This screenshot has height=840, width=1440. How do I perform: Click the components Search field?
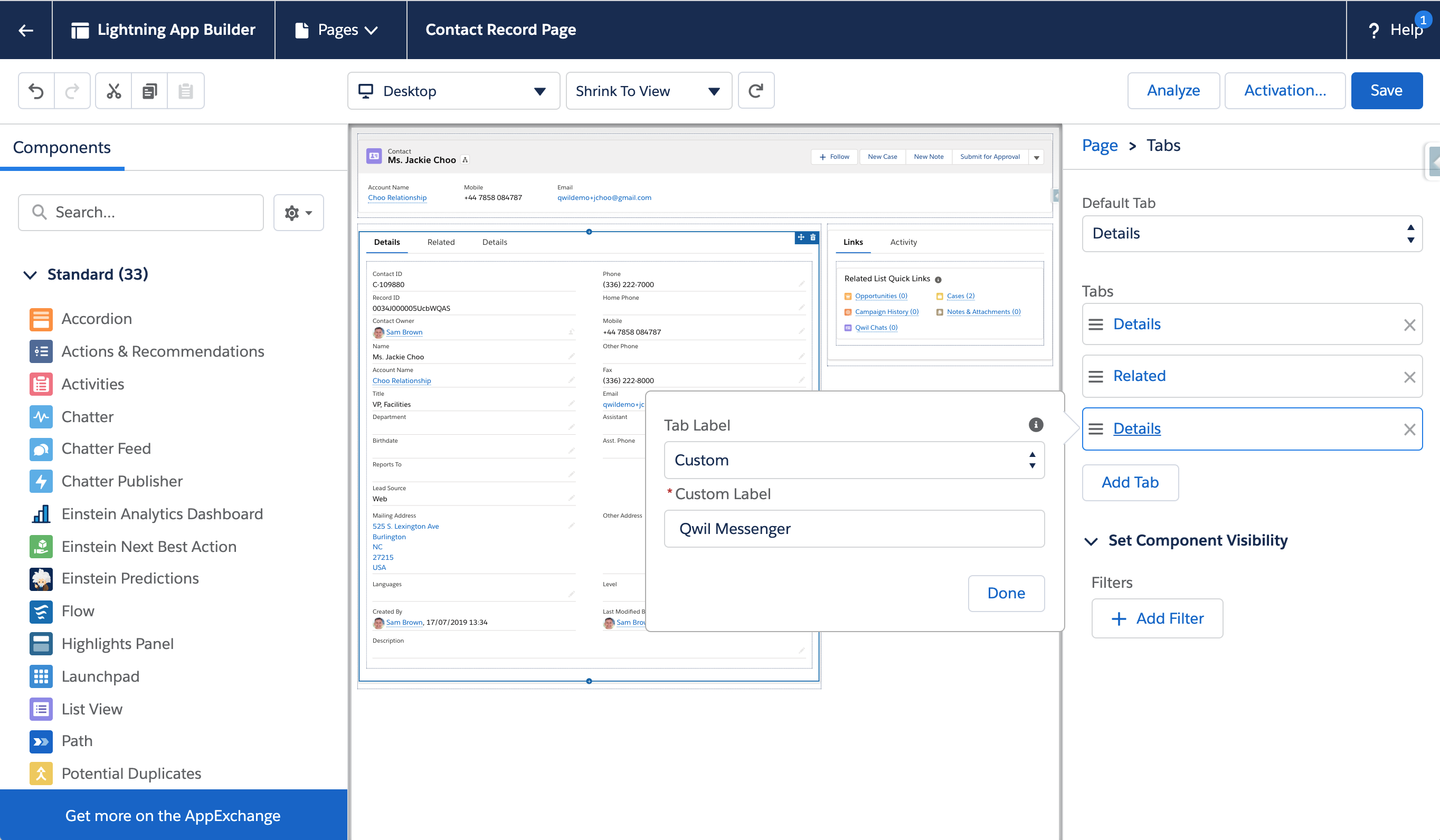(140, 213)
